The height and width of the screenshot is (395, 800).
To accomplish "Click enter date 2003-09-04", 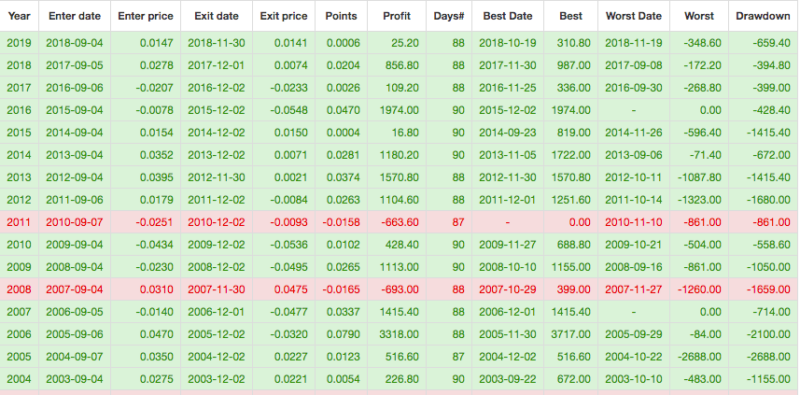I will coord(74,380).
